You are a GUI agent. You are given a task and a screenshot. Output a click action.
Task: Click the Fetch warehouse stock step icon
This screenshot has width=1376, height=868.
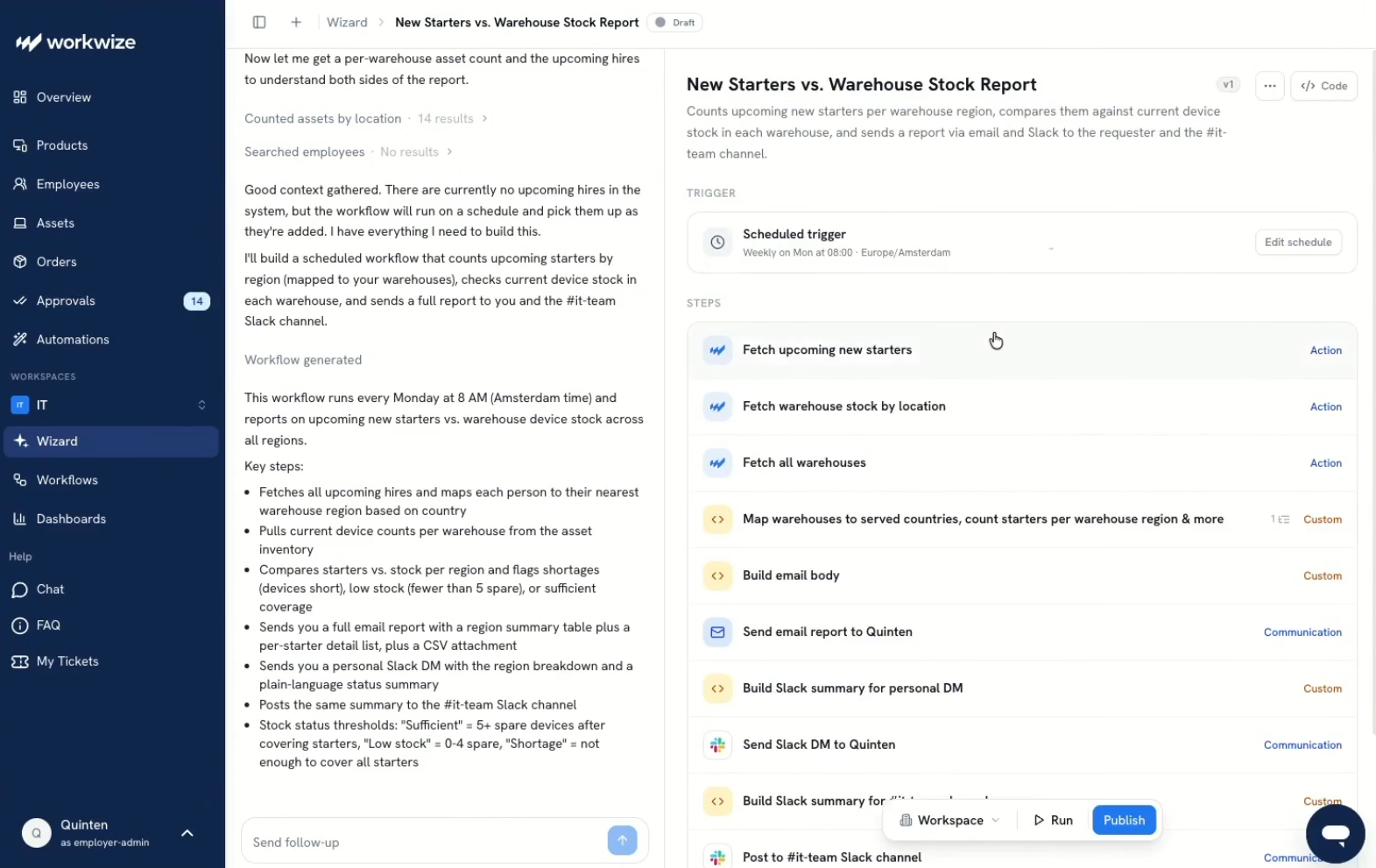717,406
